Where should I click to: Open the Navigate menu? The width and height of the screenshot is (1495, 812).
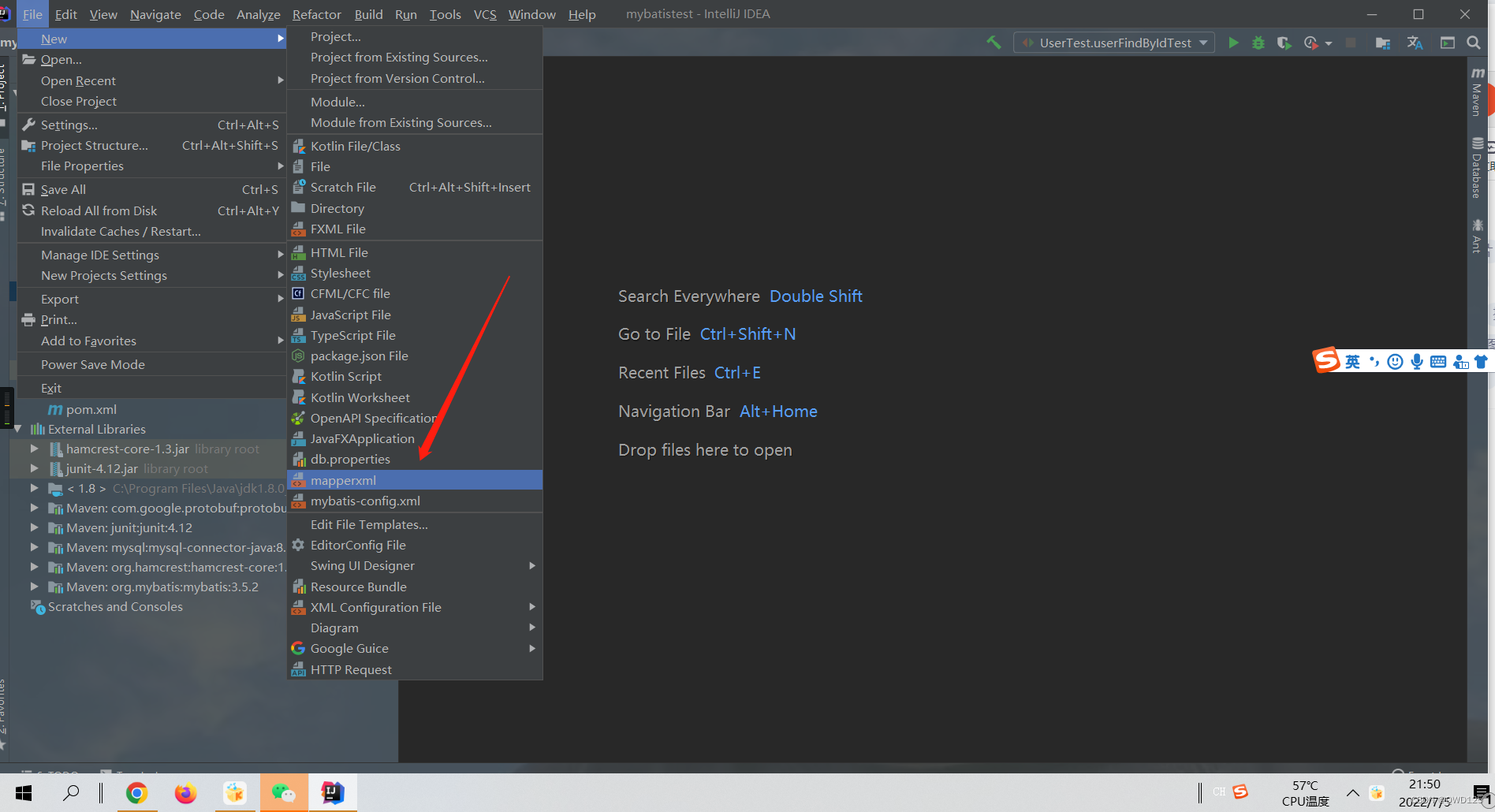(155, 14)
